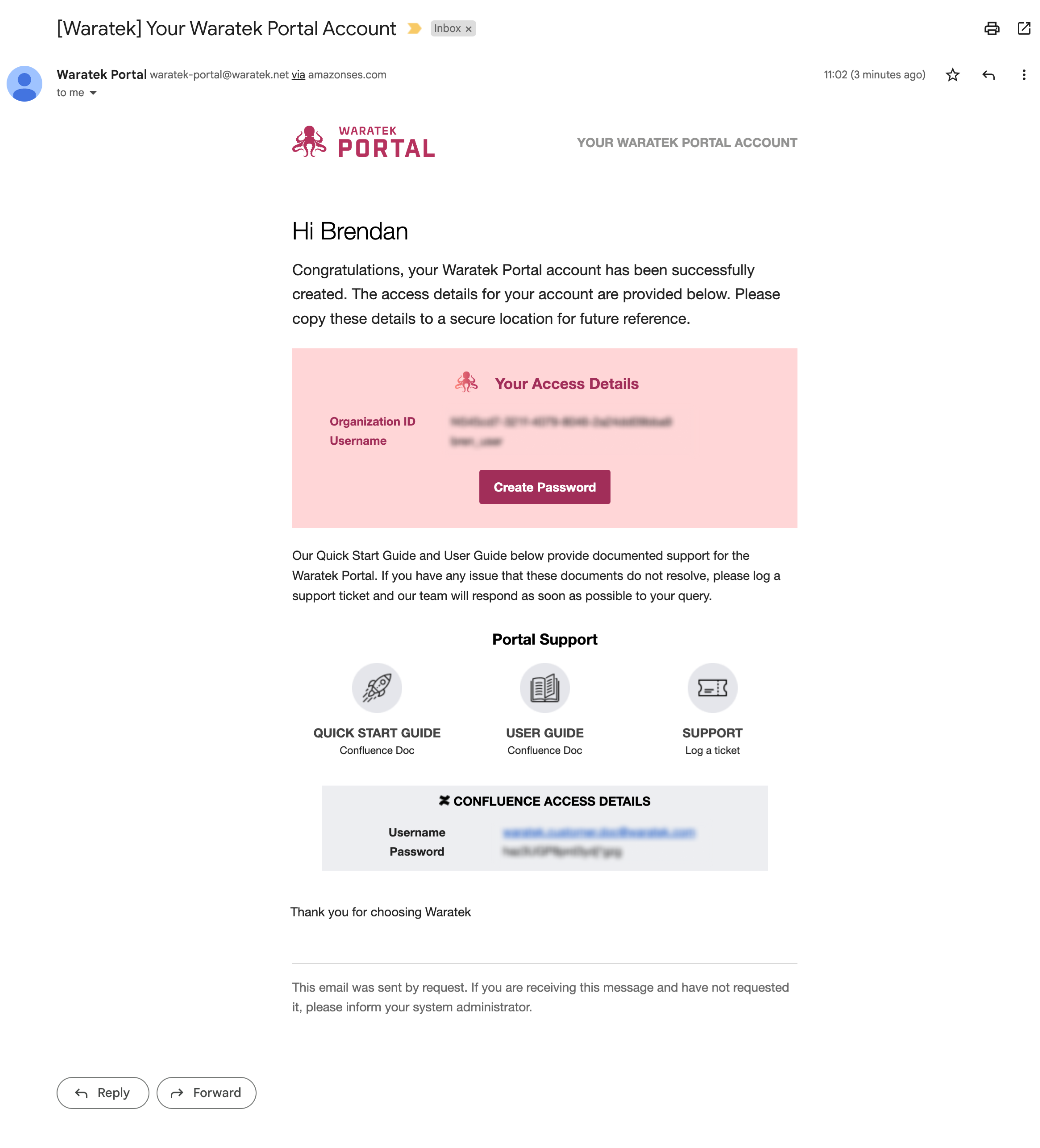
Task: Click the blurred Confluence username email link
Action: tap(599, 832)
